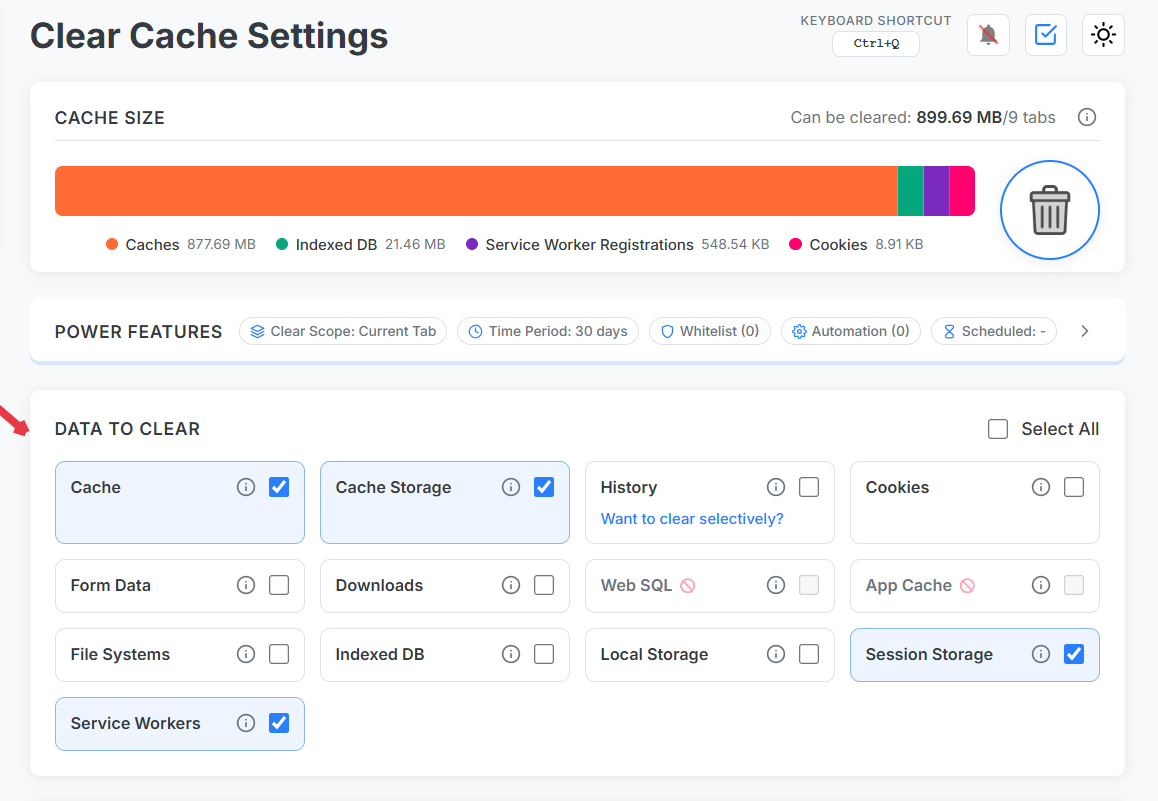Click the info icon on Downloads card
Viewport: 1158px width, 801px height.
pos(511,585)
